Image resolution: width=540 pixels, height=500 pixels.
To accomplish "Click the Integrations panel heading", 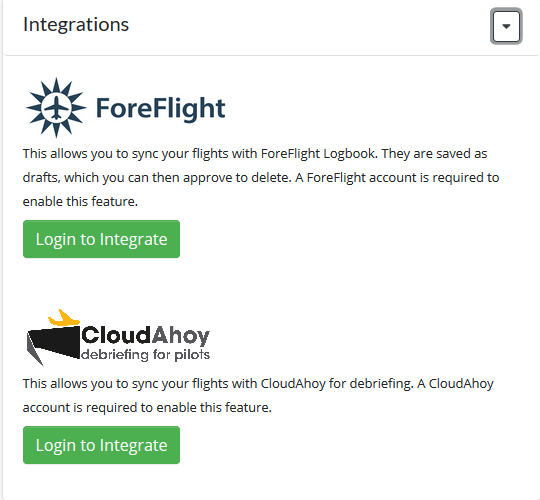I will coord(76,25).
